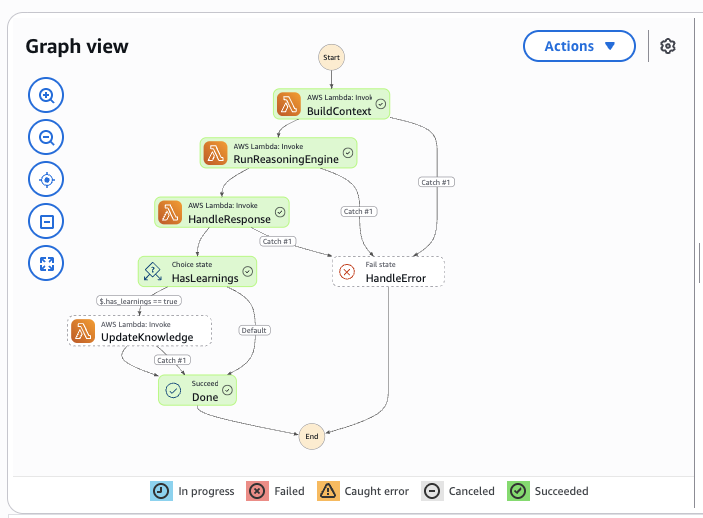The width and height of the screenshot is (703, 518).
Task: Click the In progress legend icon
Action: click(161, 491)
